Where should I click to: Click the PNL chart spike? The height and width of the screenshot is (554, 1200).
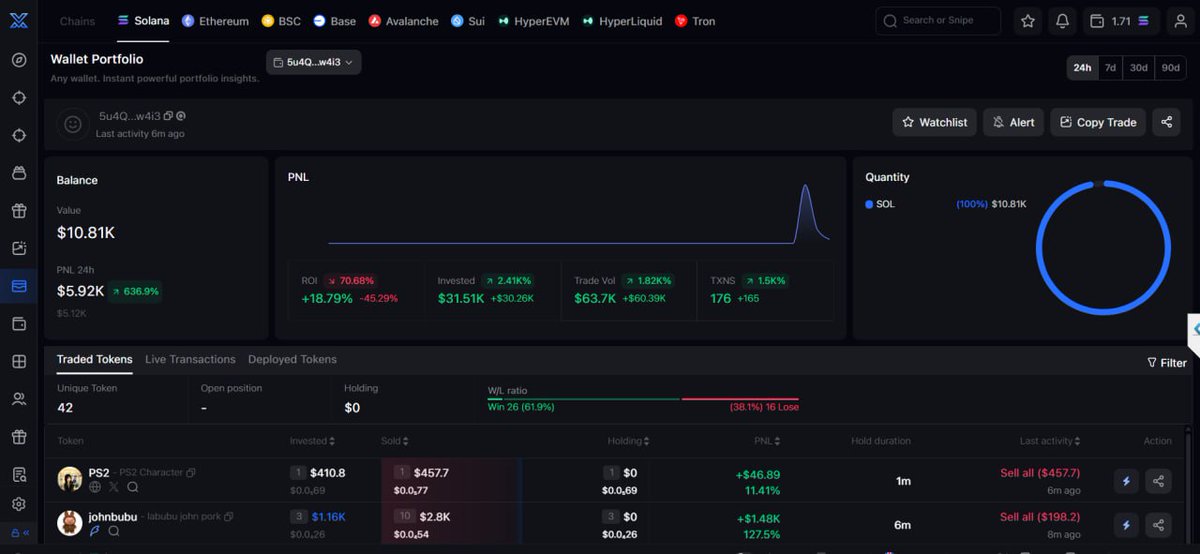[x=805, y=213]
